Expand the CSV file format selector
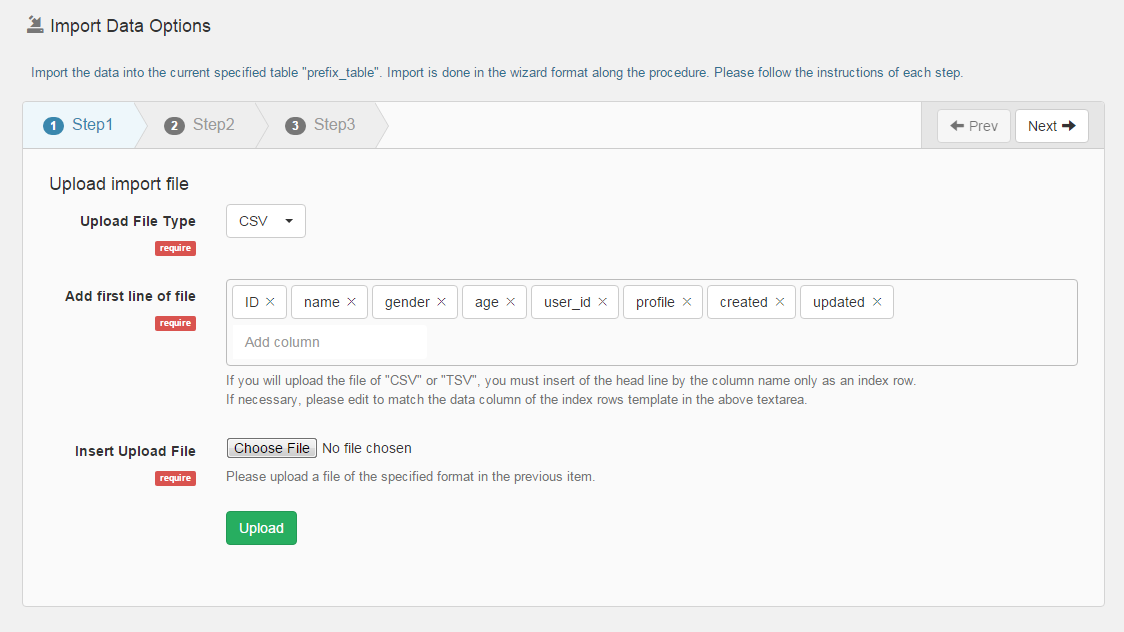Image resolution: width=1124 pixels, height=632 pixels. click(265, 221)
